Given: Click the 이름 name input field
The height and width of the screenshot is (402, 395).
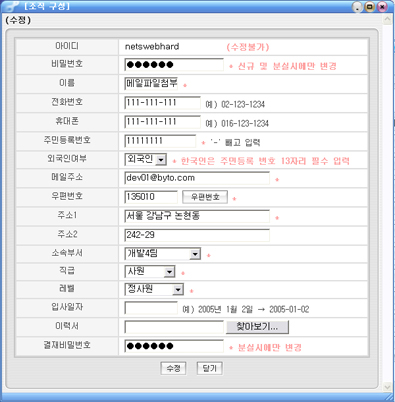Looking at the screenshot, I should pyautogui.click(x=151, y=83).
